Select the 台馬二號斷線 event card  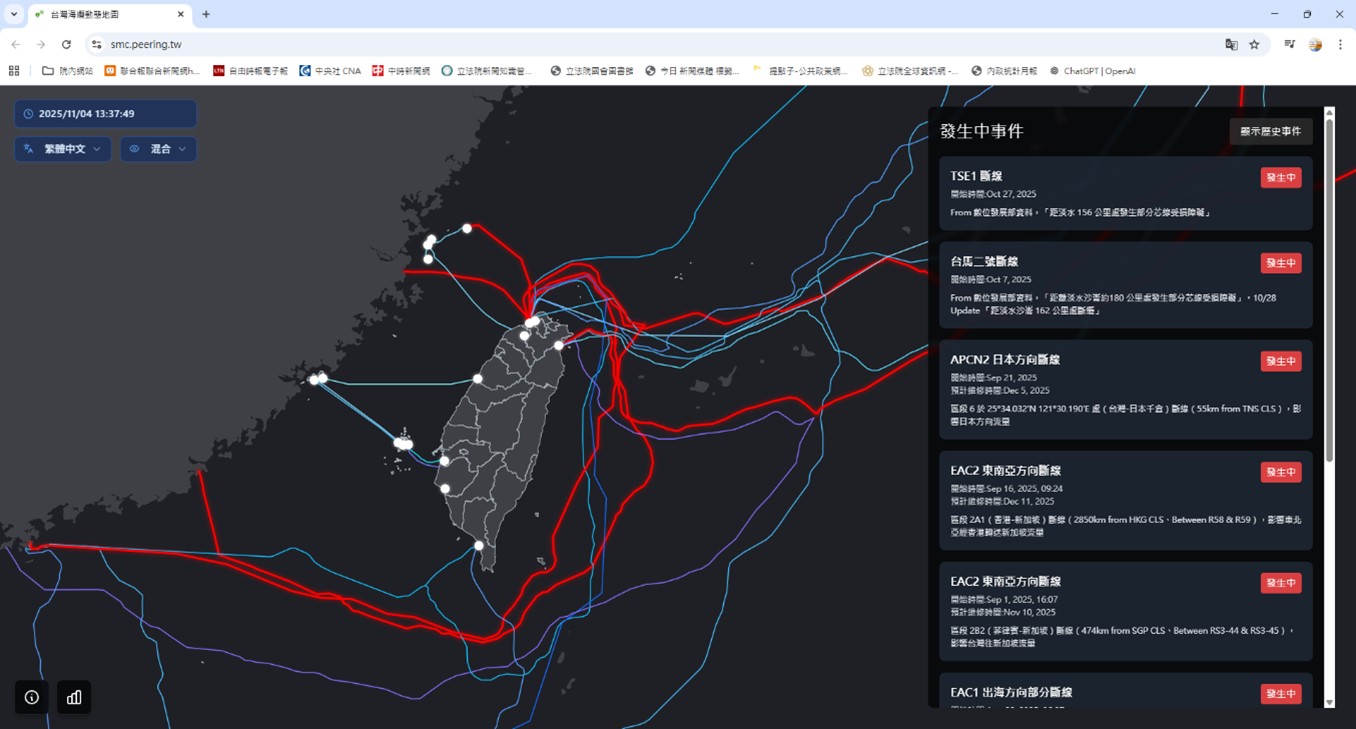(1100, 285)
